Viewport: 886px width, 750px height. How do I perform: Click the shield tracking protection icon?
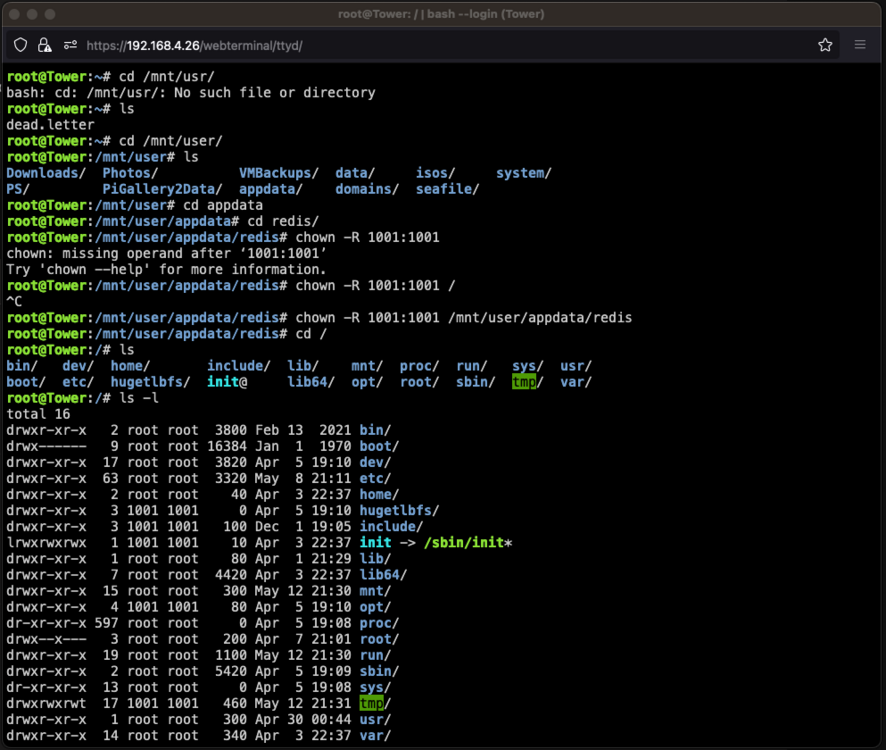coord(20,45)
